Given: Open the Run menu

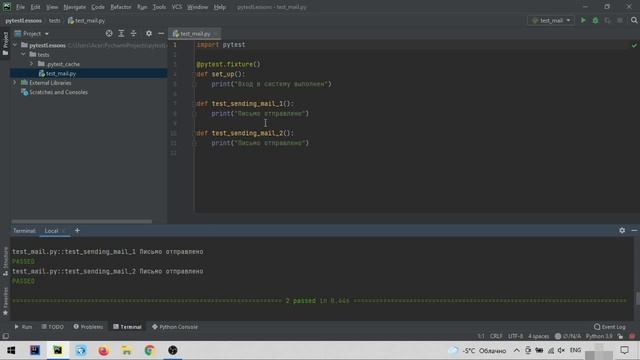Looking at the screenshot, I should tap(142, 7).
